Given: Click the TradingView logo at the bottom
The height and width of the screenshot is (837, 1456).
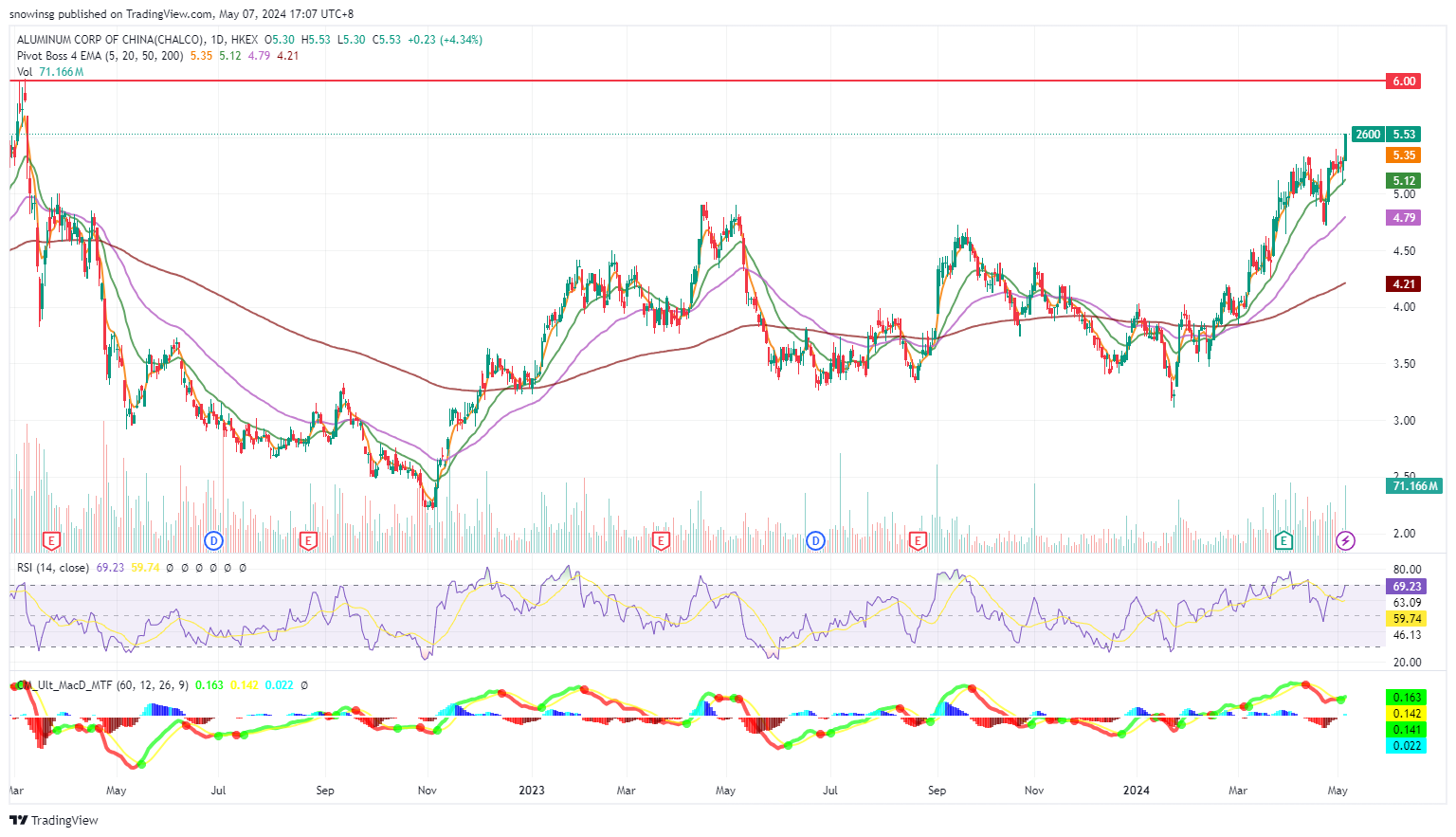Looking at the screenshot, I should coord(55,820).
